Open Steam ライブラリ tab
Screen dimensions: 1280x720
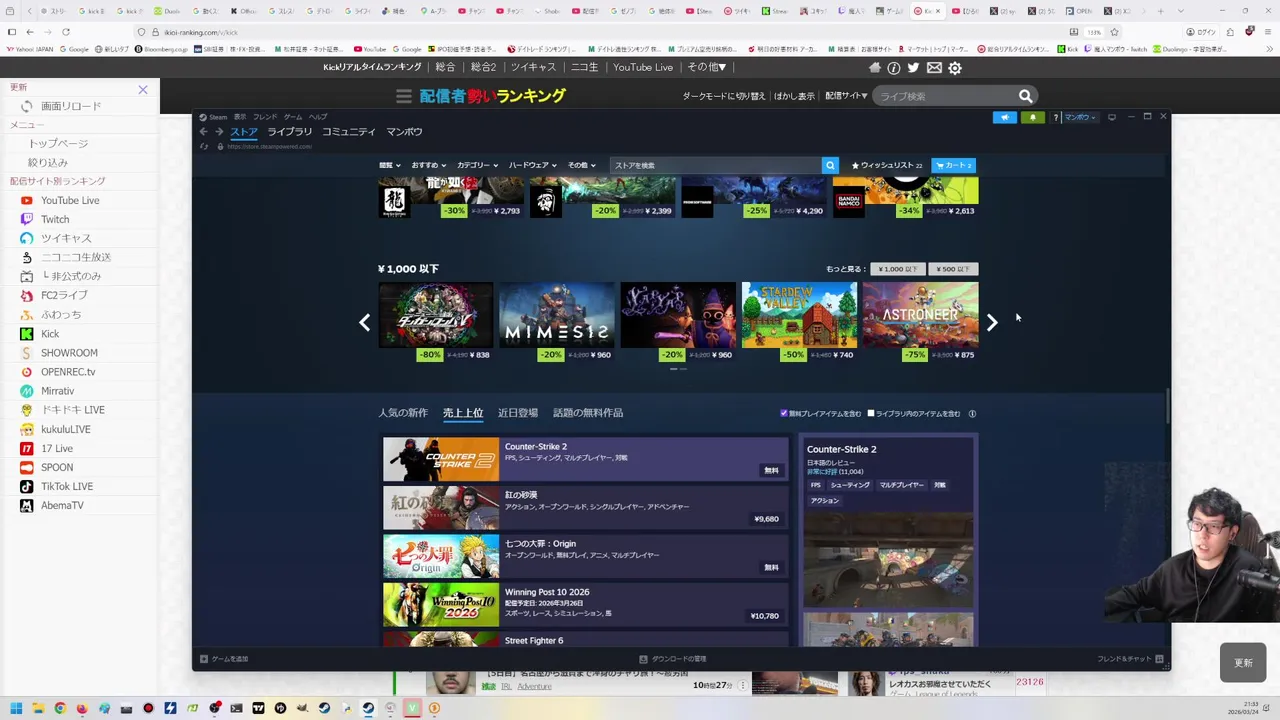(x=289, y=132)
